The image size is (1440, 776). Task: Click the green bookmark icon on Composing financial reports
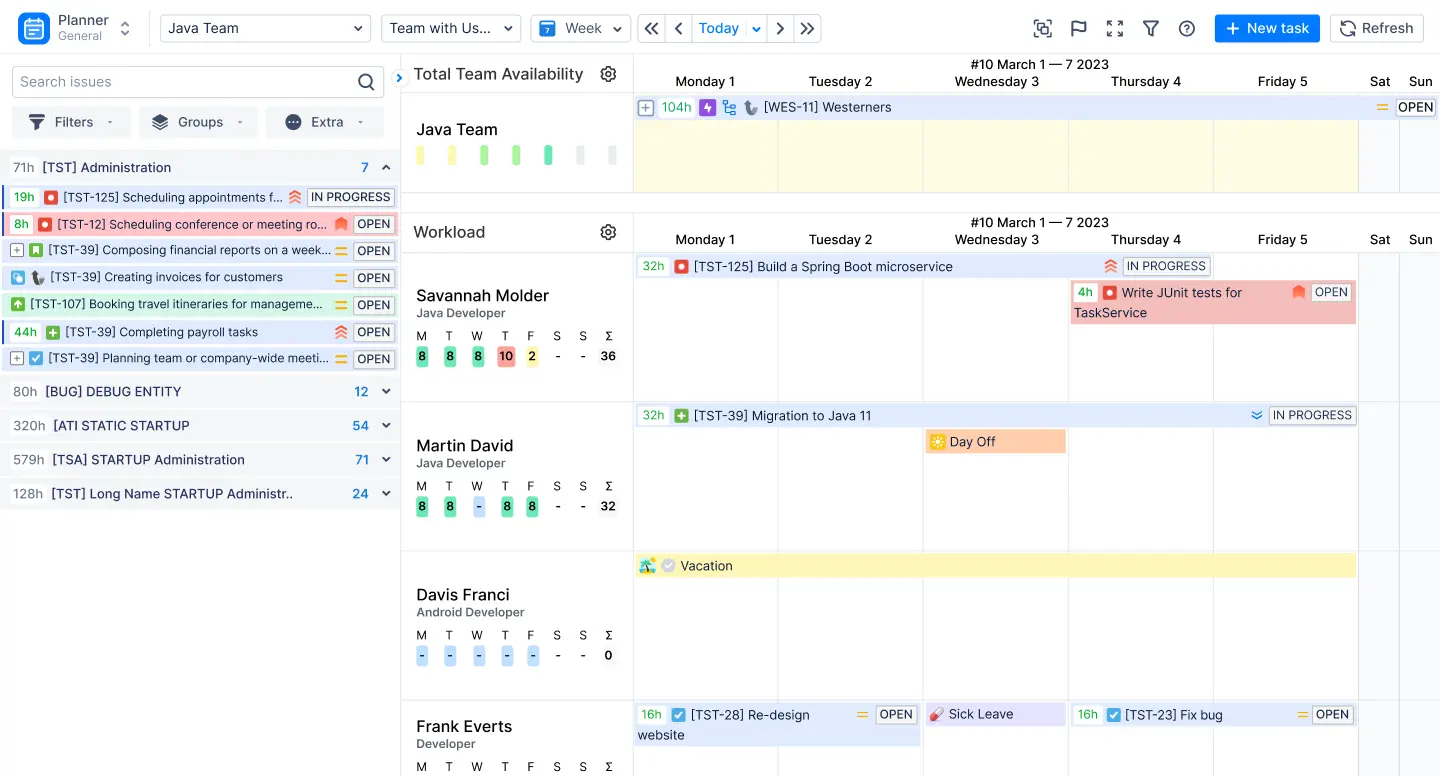pos(36,251)
